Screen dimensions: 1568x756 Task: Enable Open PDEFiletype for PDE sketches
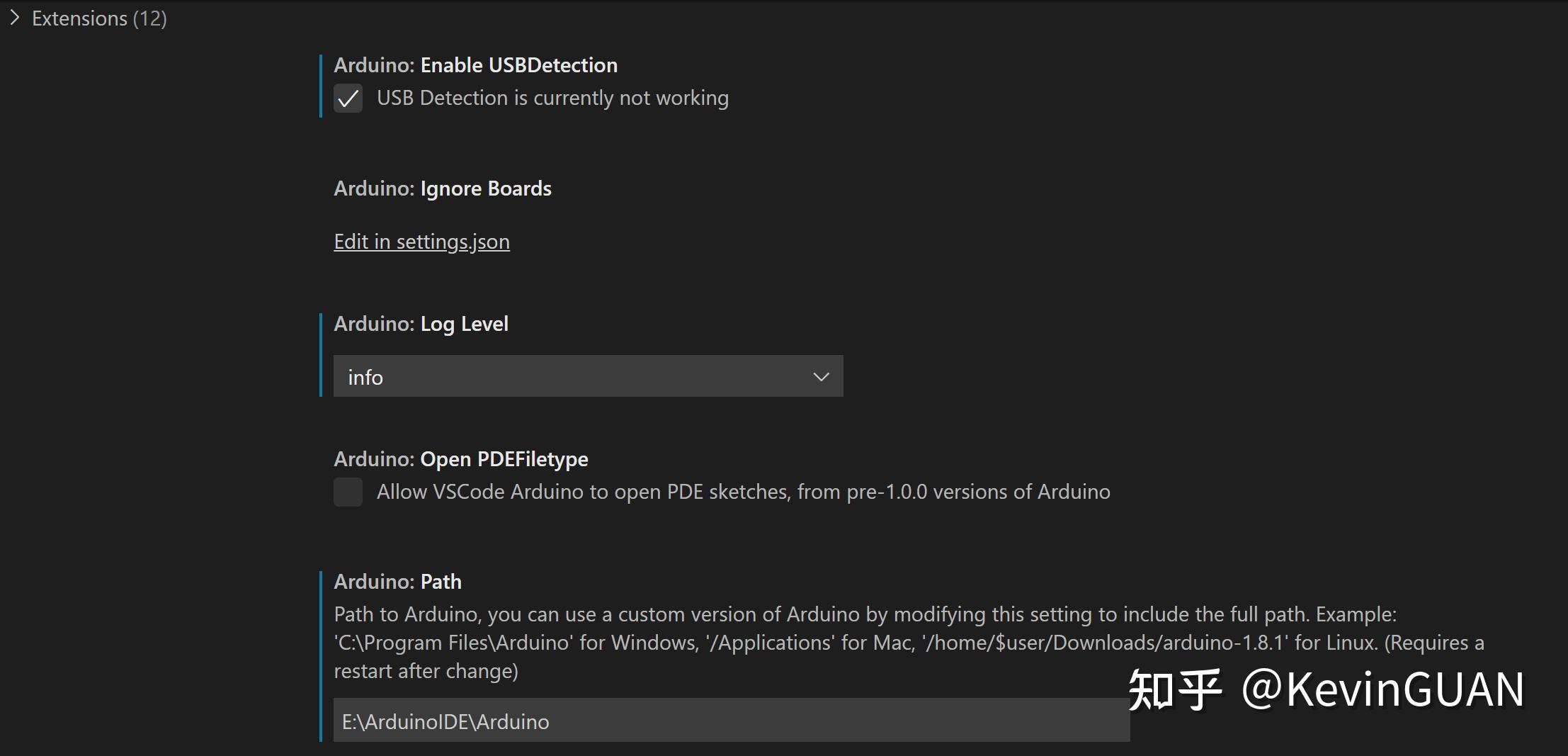[348, 492]
